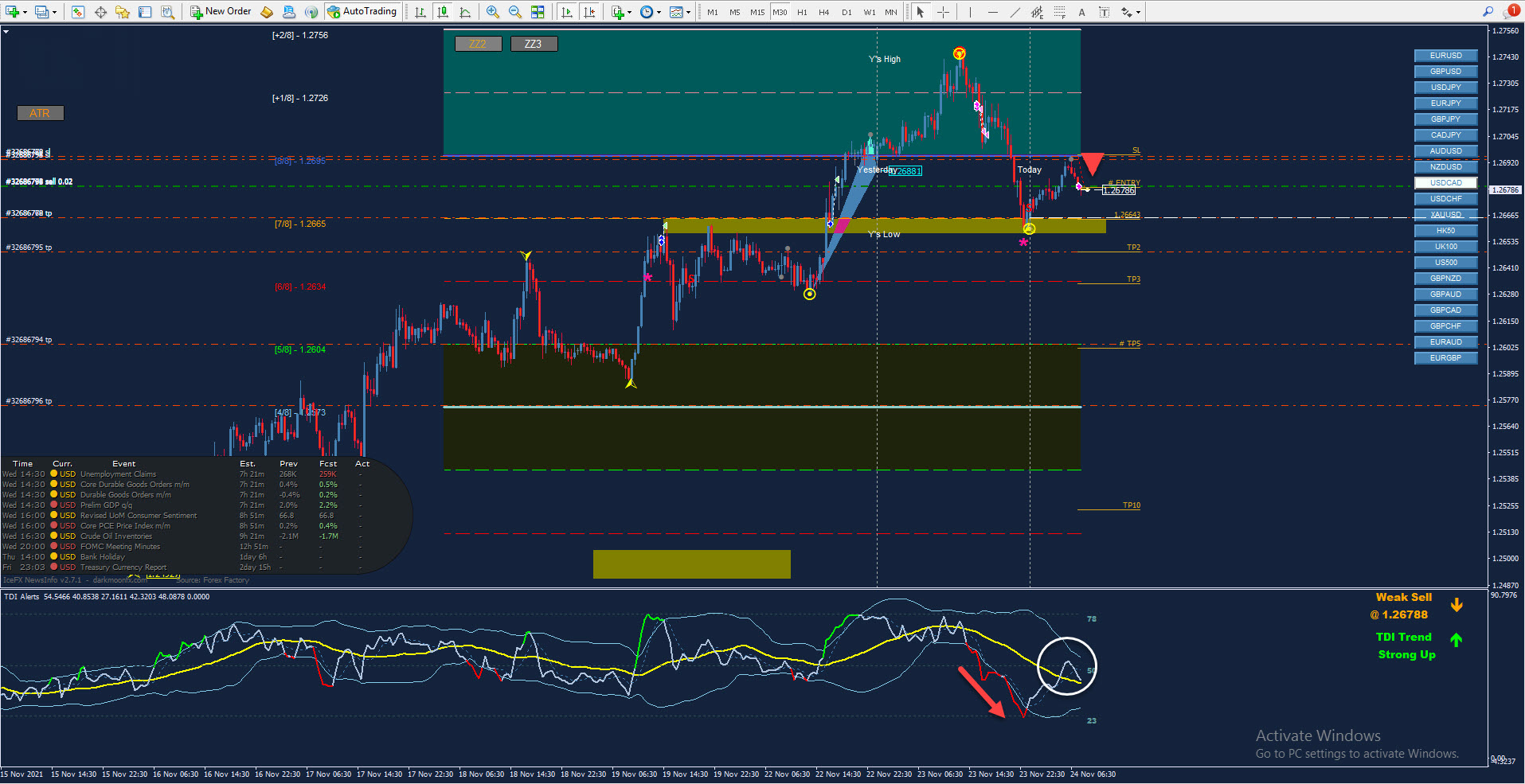
Task: Switch to the H4 timeframe
Action: (824, 12)
